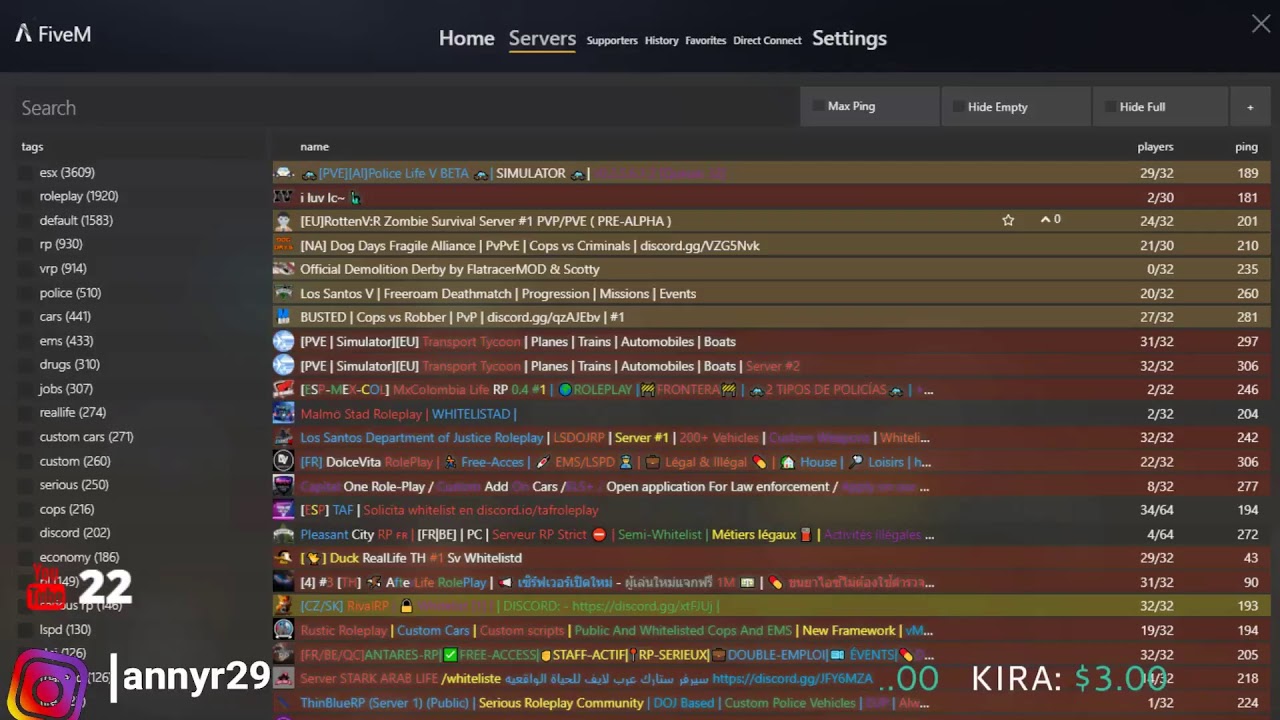1280x720 pixels.
Task: Tick the default (1583) tag
Action: [25, 221]
